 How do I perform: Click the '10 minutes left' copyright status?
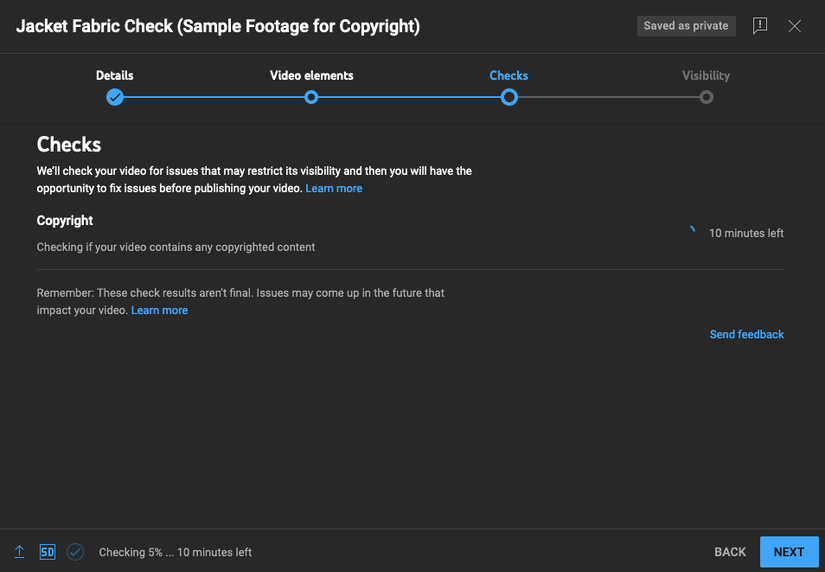(x=746, y=233)
